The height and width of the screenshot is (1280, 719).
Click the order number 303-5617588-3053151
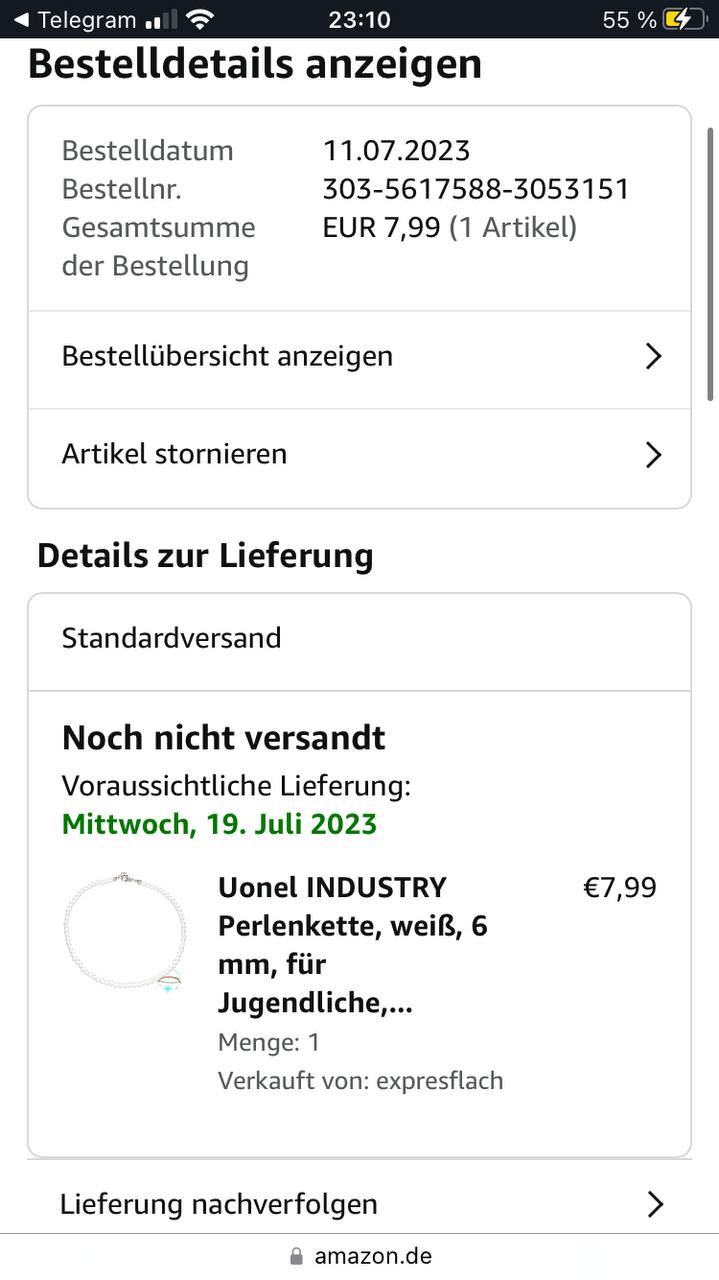click(476, 189)
